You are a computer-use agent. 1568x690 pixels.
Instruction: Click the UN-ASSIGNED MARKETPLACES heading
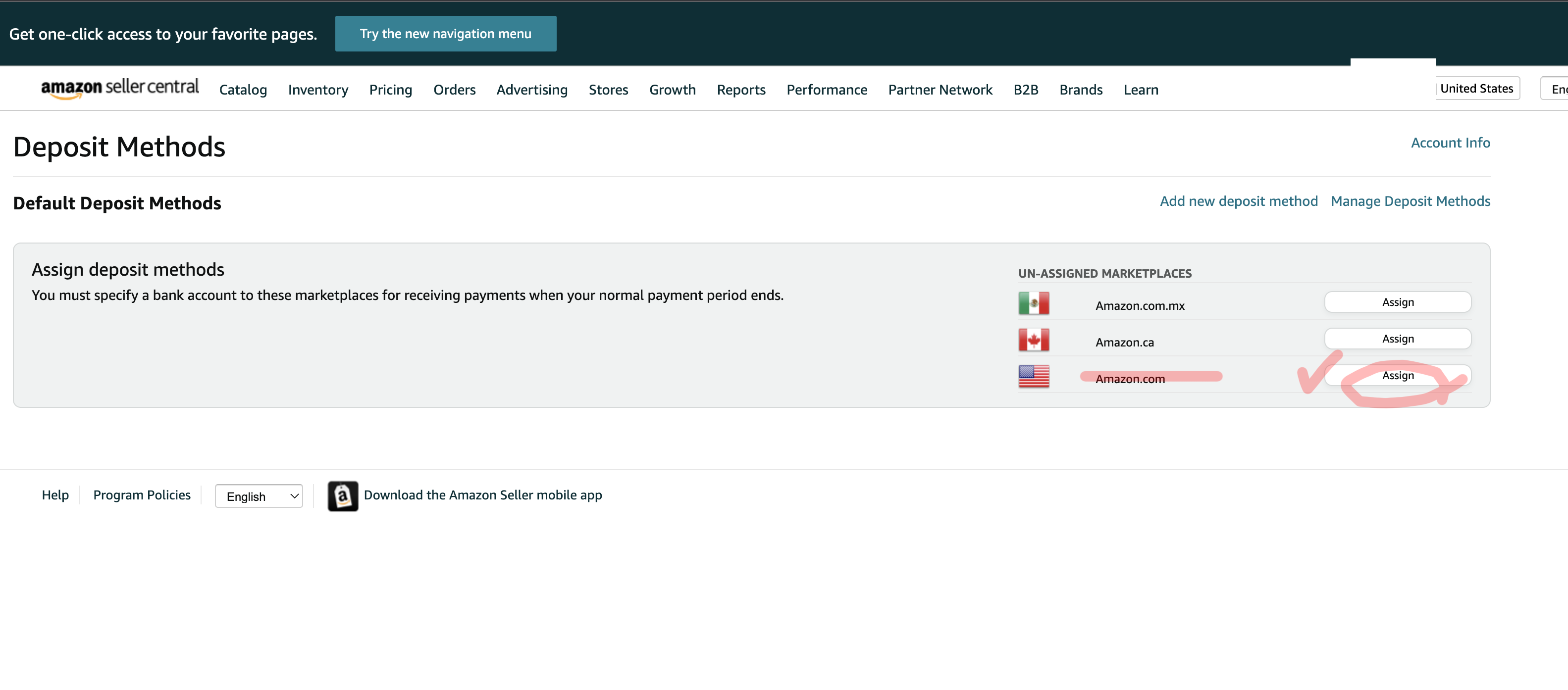(1105, 273)
